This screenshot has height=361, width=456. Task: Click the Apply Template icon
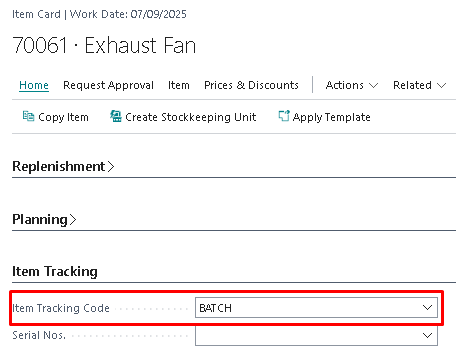284,116
